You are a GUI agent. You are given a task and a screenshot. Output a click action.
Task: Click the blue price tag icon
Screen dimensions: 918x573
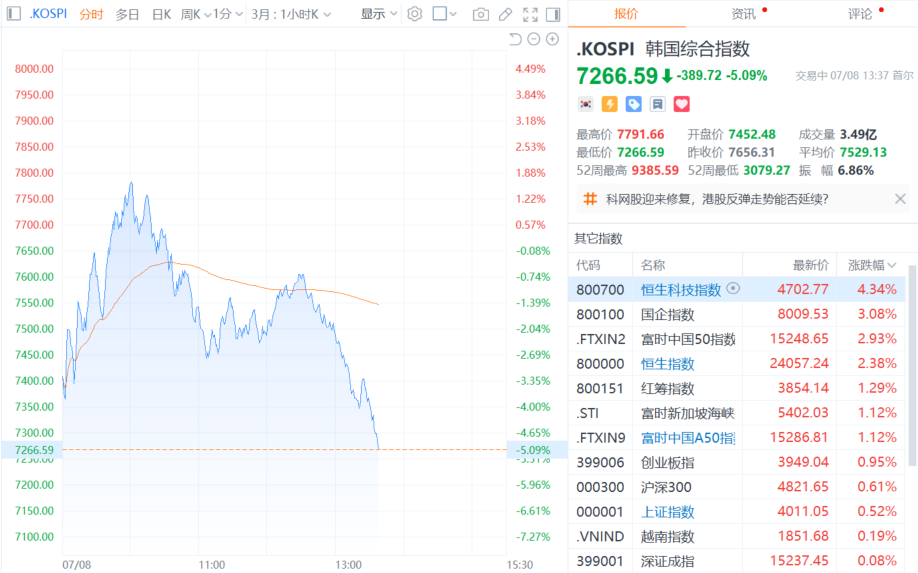click(x=633, y=104)
